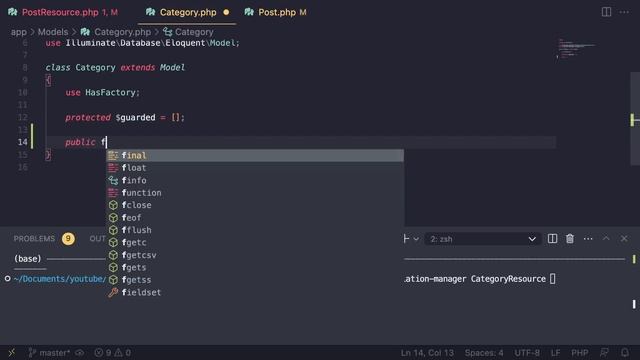Screen dimensions: 640x360
Task: Click the feedback icon in status bar
Action: point(604,353)
